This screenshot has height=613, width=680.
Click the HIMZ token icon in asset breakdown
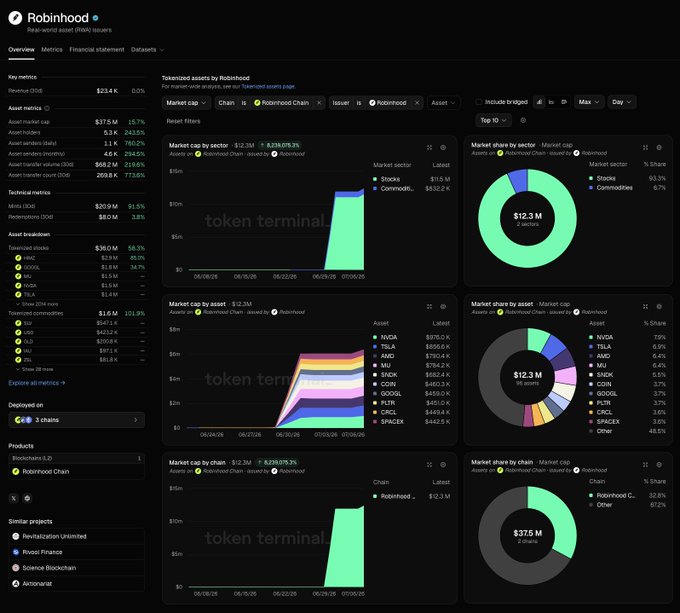pos(18,258)
